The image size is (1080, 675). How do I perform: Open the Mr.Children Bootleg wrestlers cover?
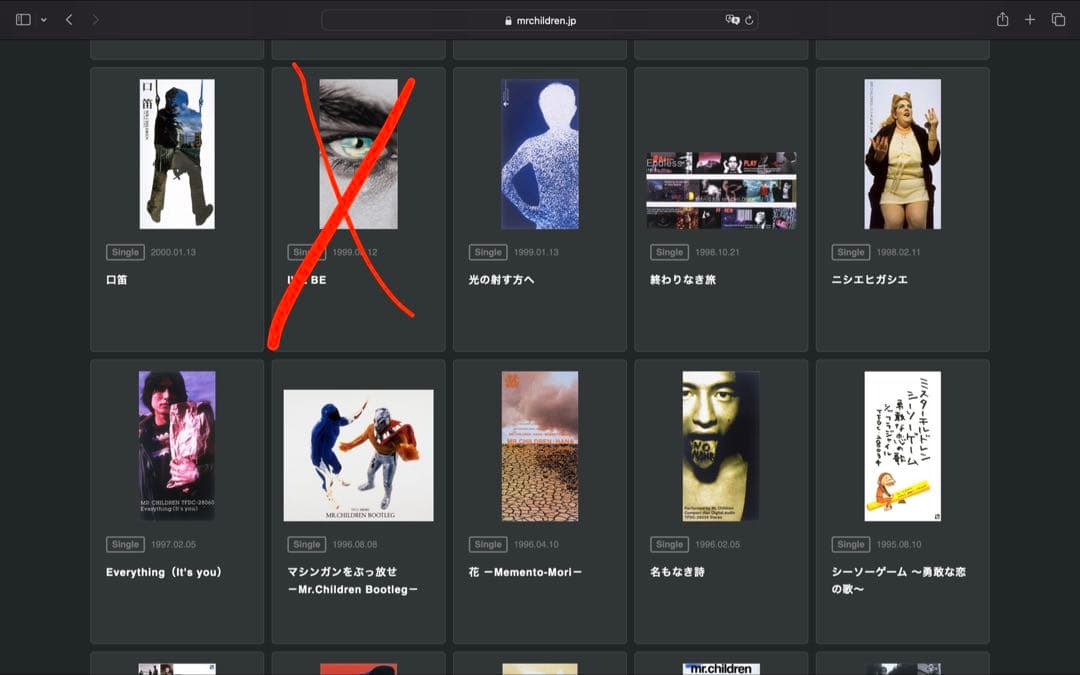(x=358, y=455)
